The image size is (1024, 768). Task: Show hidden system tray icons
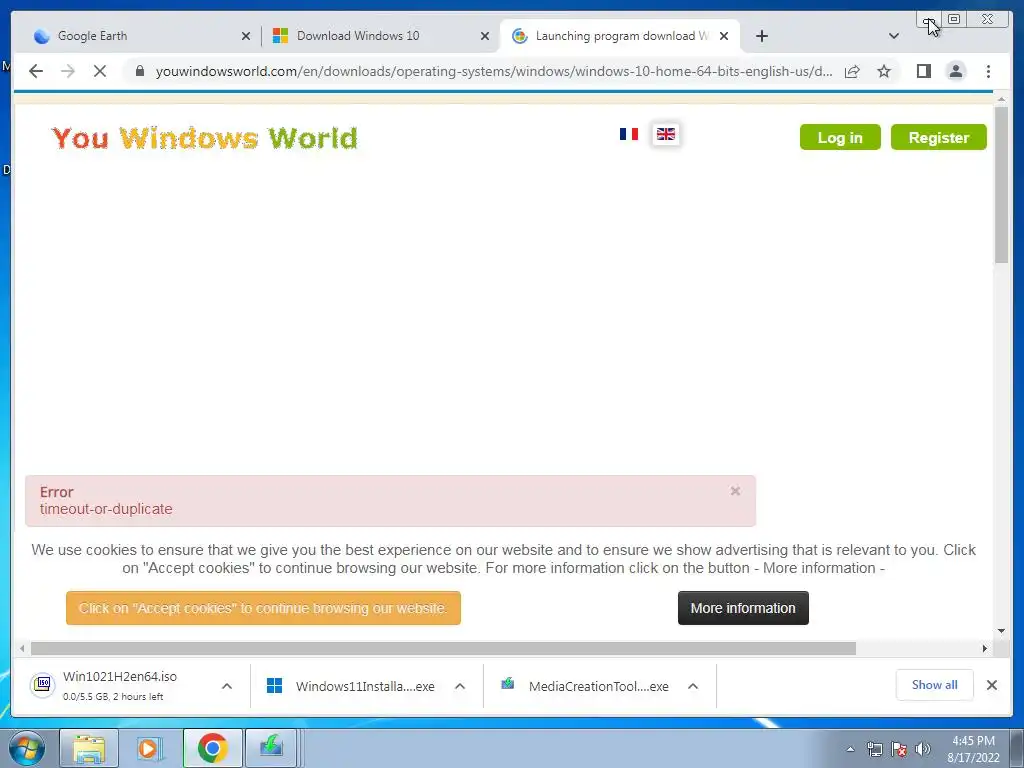pos(850,749)
